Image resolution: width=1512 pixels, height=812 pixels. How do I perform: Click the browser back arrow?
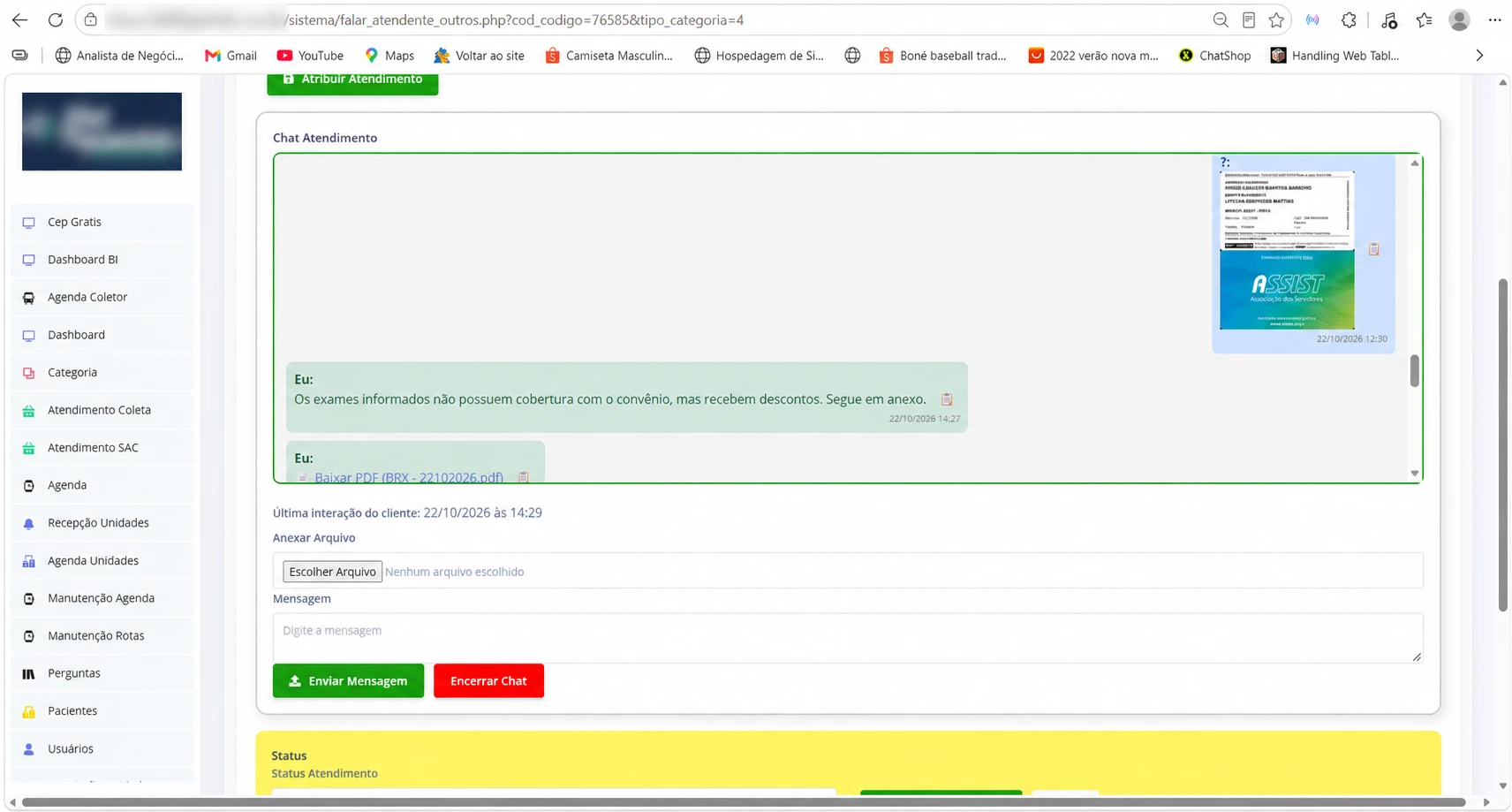coord(19,19)
